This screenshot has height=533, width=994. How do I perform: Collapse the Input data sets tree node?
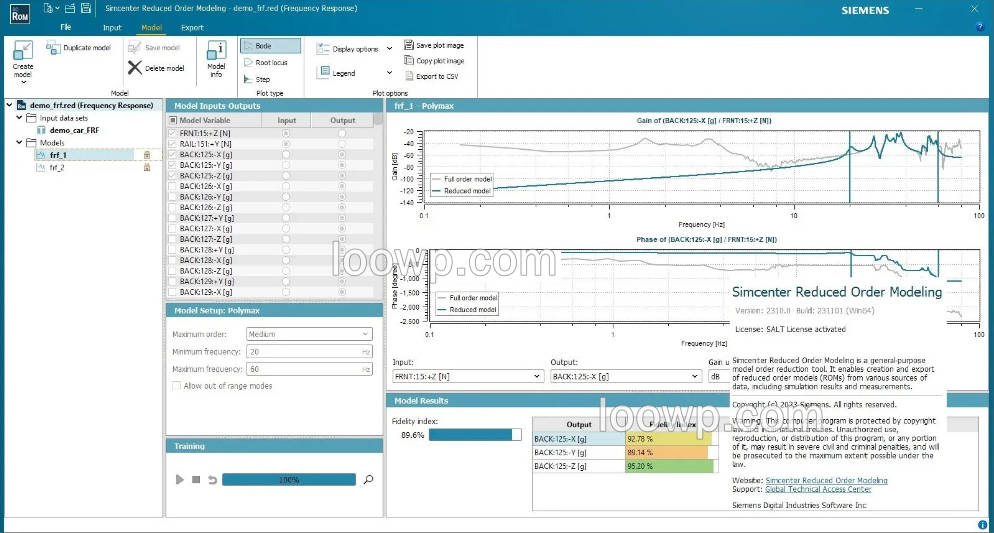tap(19, 118)
